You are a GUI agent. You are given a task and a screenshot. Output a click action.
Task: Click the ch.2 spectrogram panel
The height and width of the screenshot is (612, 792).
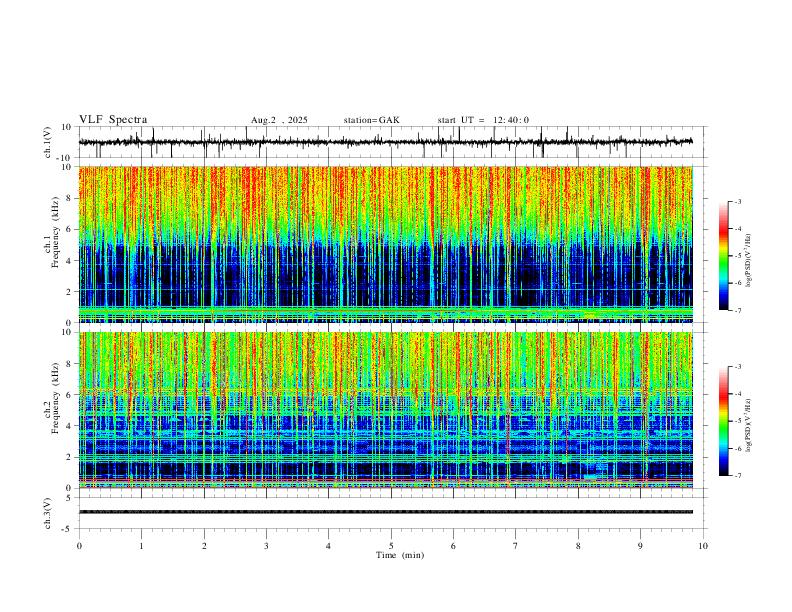click(386, 410)
